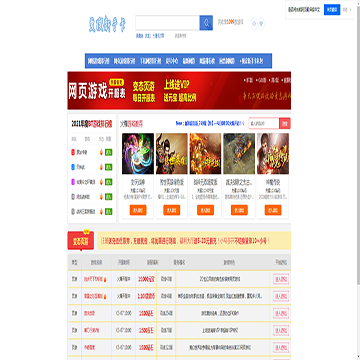This screenshot has height=360, width=360.
Task: Click the orange enter button under the first game
Action: (138, 210)
